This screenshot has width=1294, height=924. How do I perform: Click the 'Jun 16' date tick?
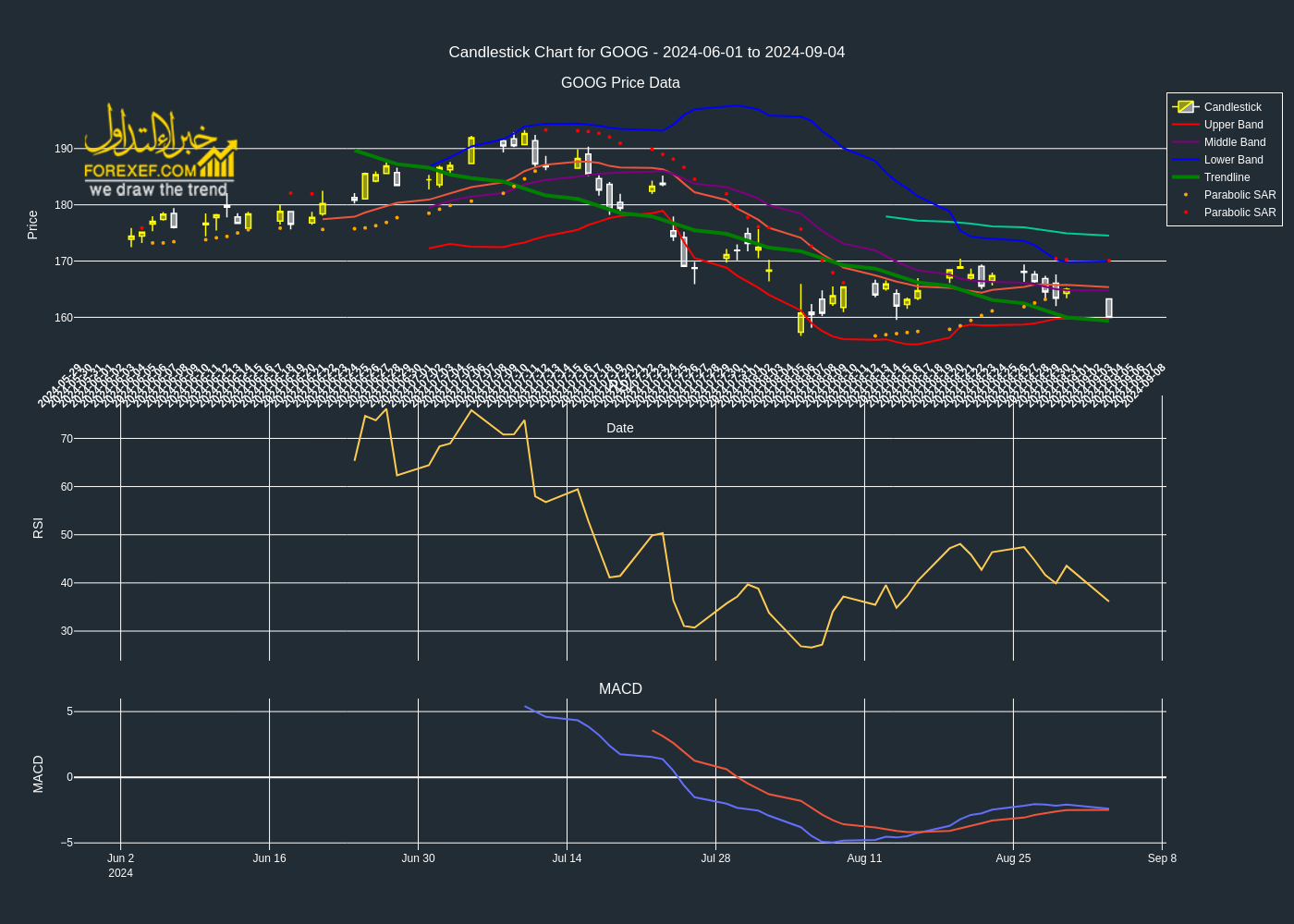click(269, 858)
